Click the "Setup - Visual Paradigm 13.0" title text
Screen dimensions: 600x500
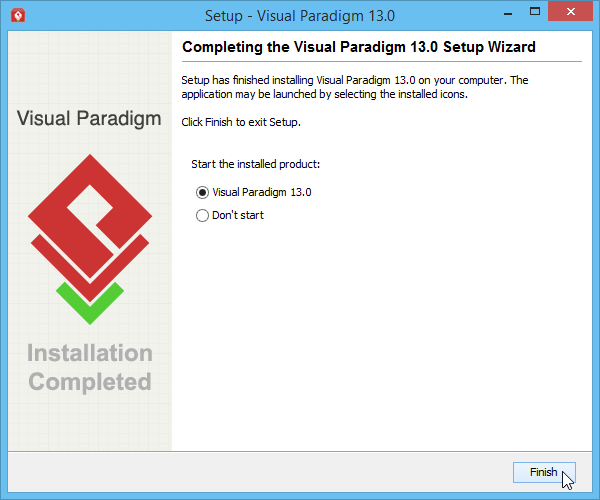(x=300, y=16)
